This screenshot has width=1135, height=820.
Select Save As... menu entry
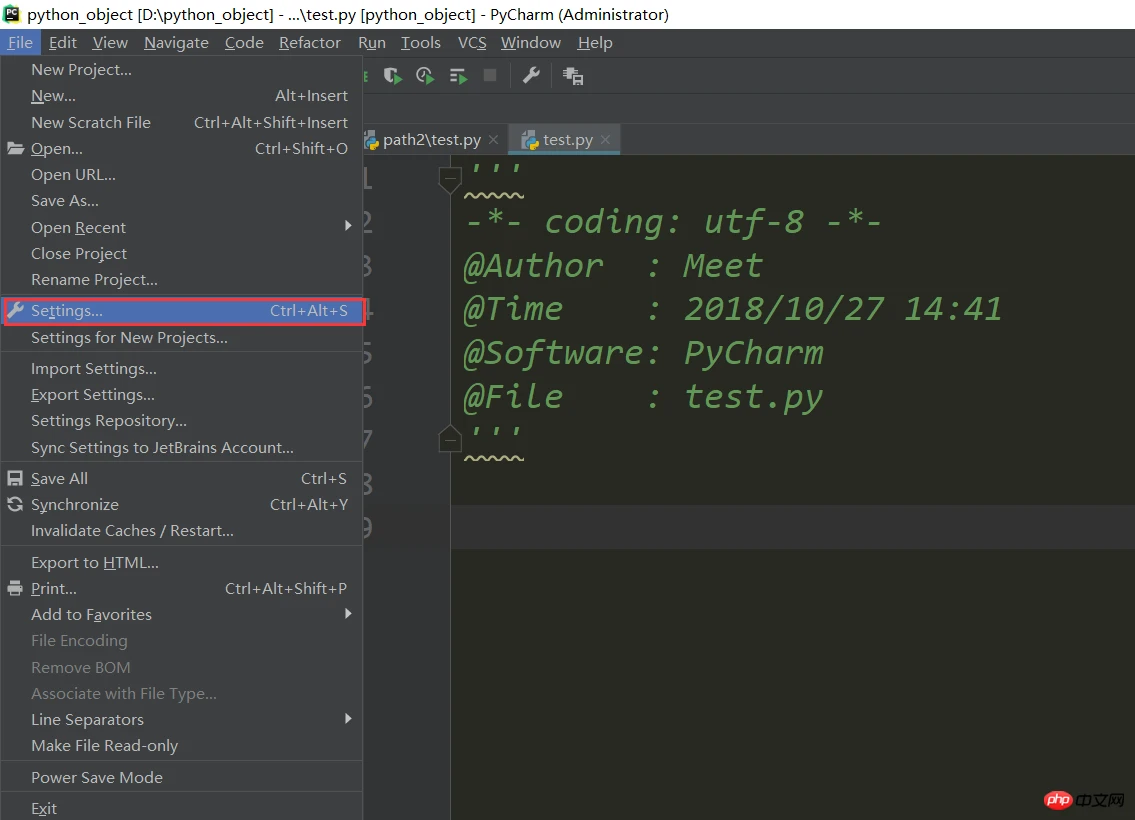point(181,200)
